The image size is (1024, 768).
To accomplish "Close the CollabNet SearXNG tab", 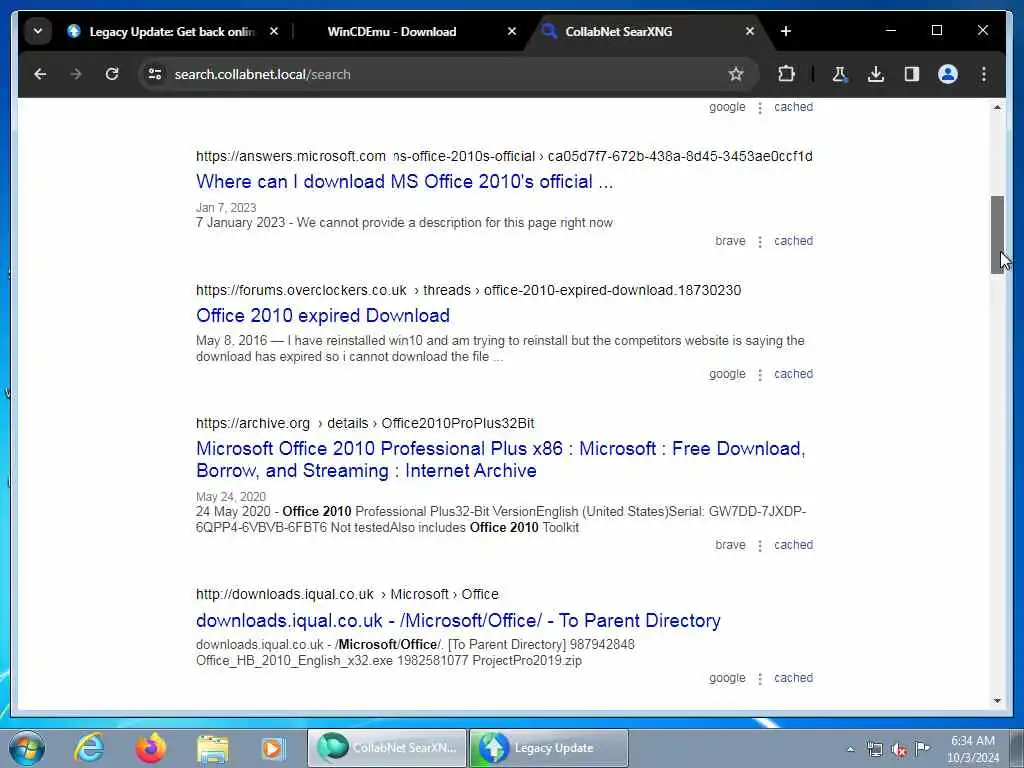I will [750, 31].
